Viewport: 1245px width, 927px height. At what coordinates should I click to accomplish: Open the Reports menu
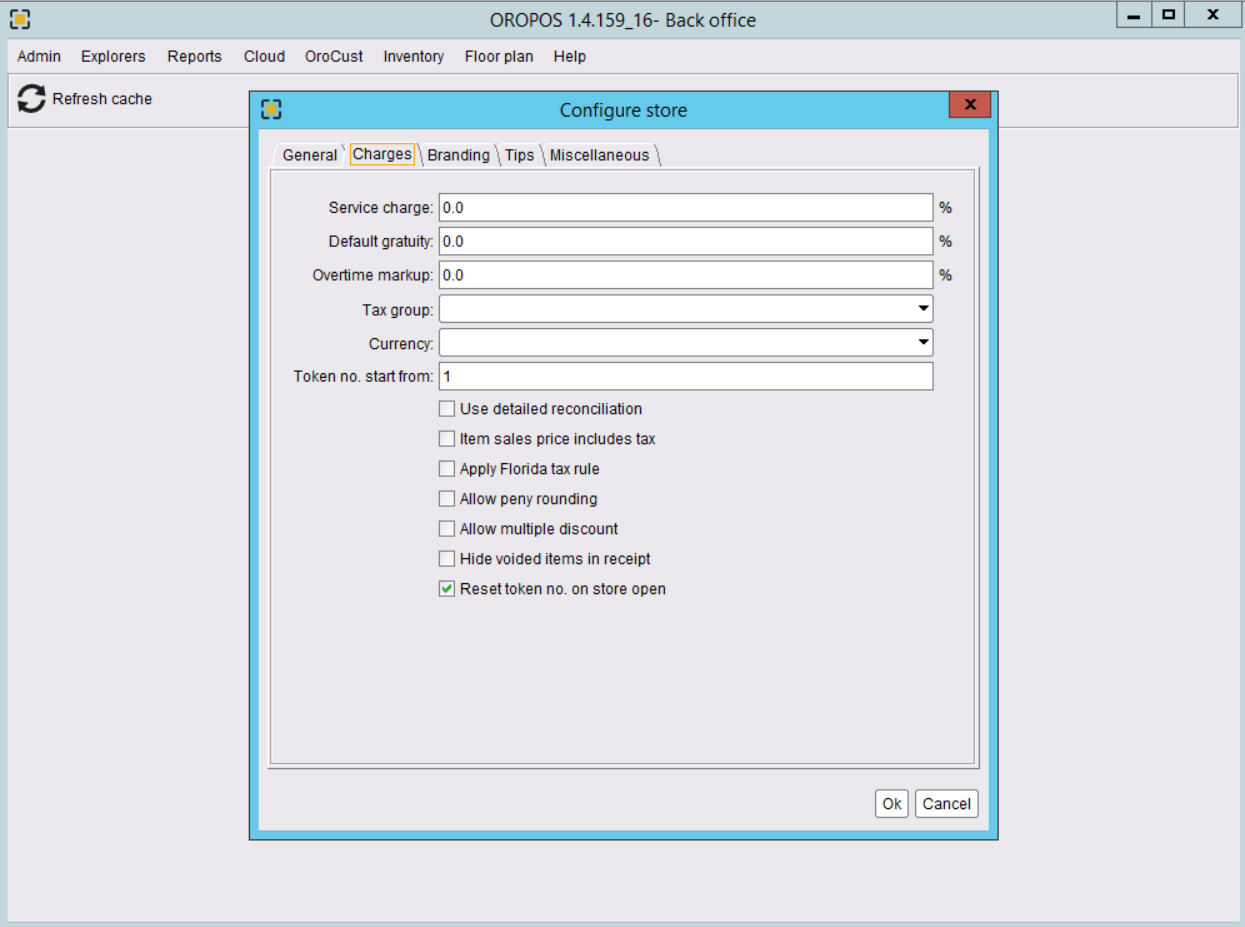[x=195, y=57]
